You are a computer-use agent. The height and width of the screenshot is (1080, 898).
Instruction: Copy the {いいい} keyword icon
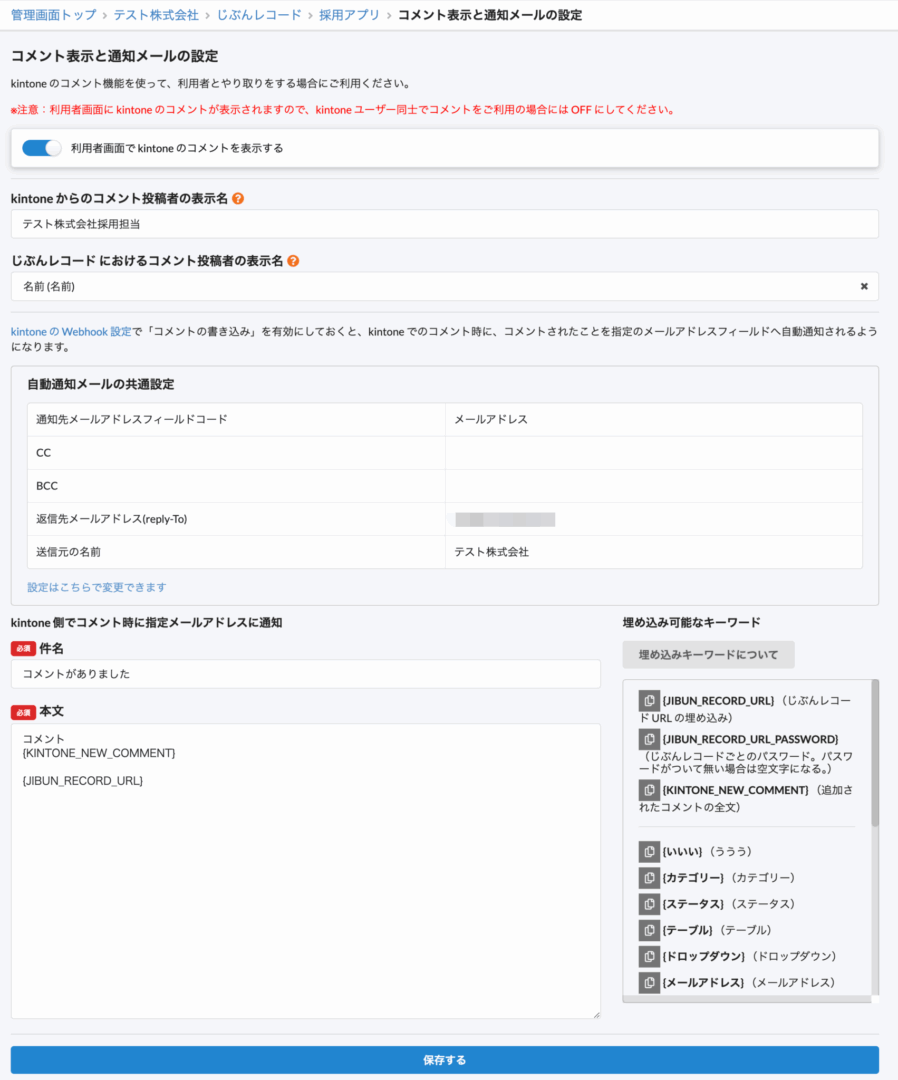tap(649, 852)
